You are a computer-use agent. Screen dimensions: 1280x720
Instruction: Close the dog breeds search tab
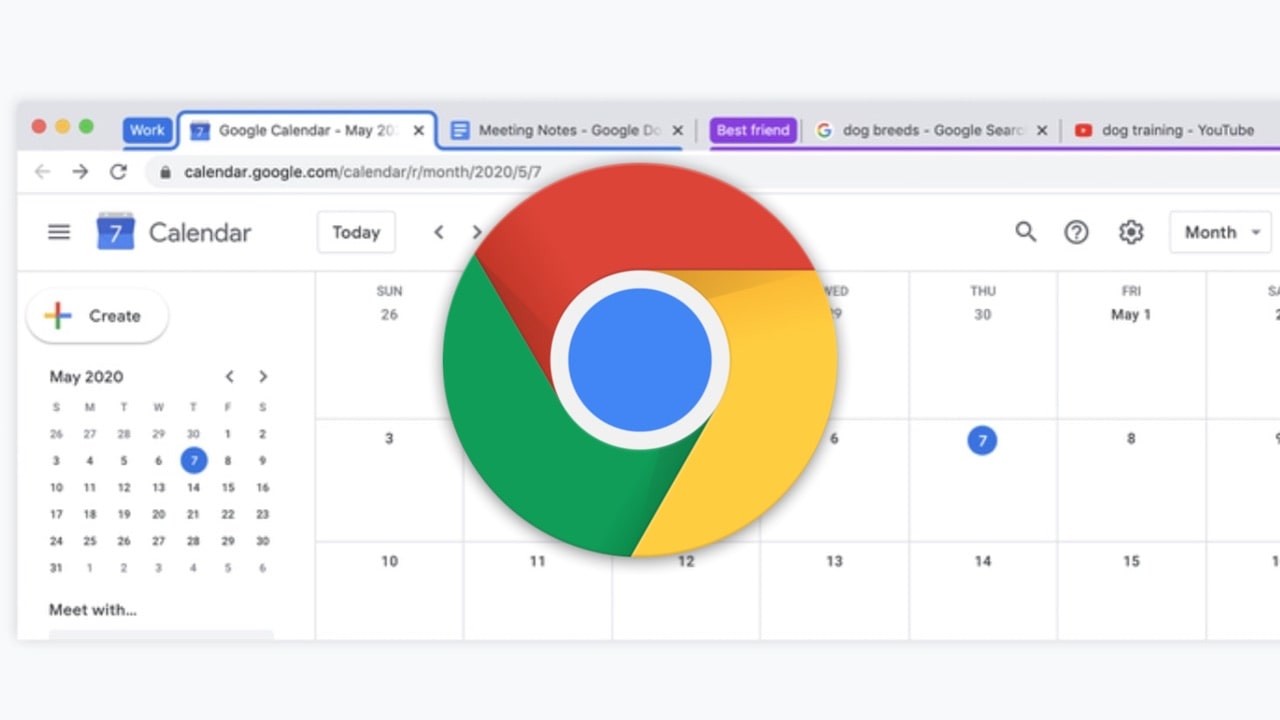(1042, 130)
